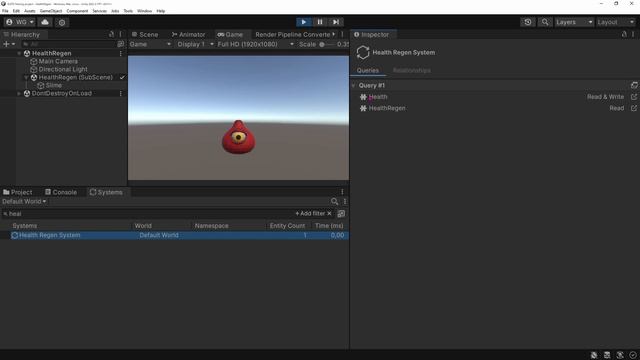The height and width of the screenshot is (360, 640).
Task: Open the Game view mode dropdown
Action: tap(150, 44)
